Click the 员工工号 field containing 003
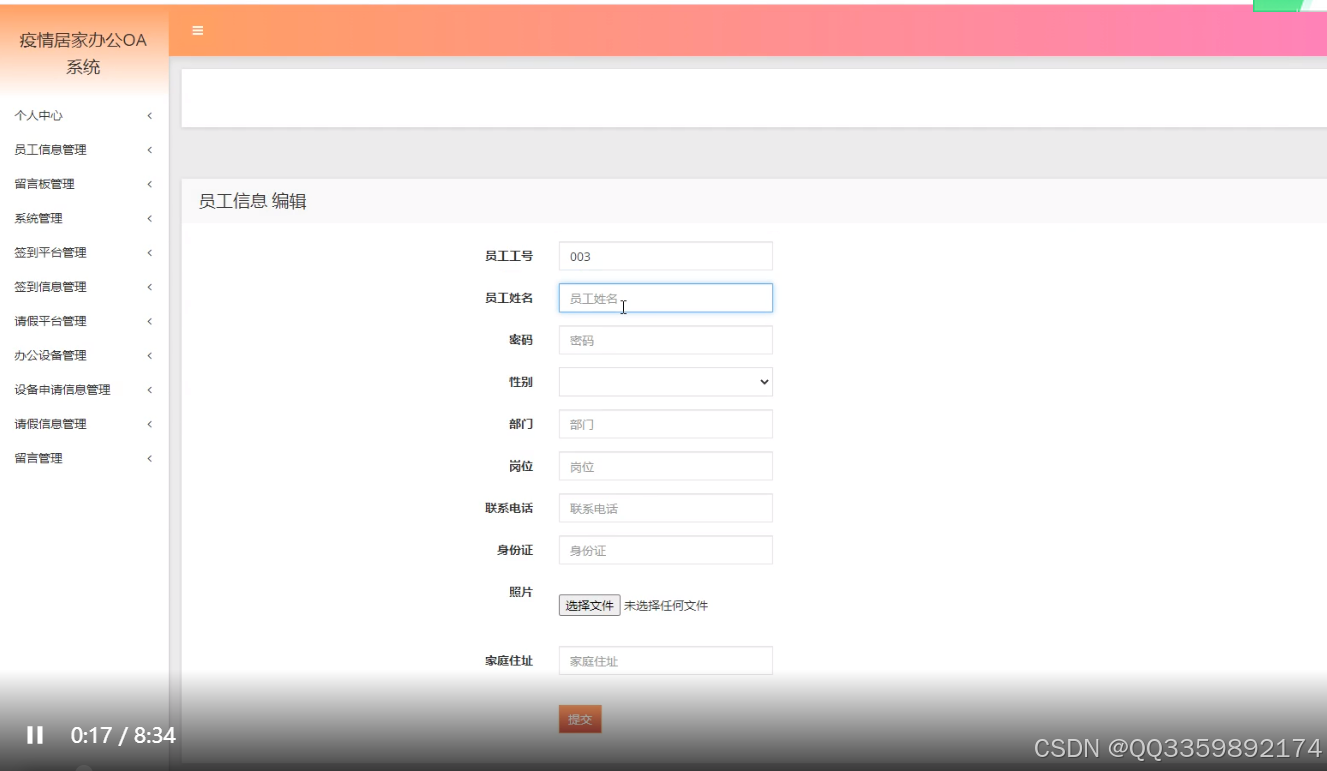Screen dimensions: 1327x771 click(x=666, y=256)
